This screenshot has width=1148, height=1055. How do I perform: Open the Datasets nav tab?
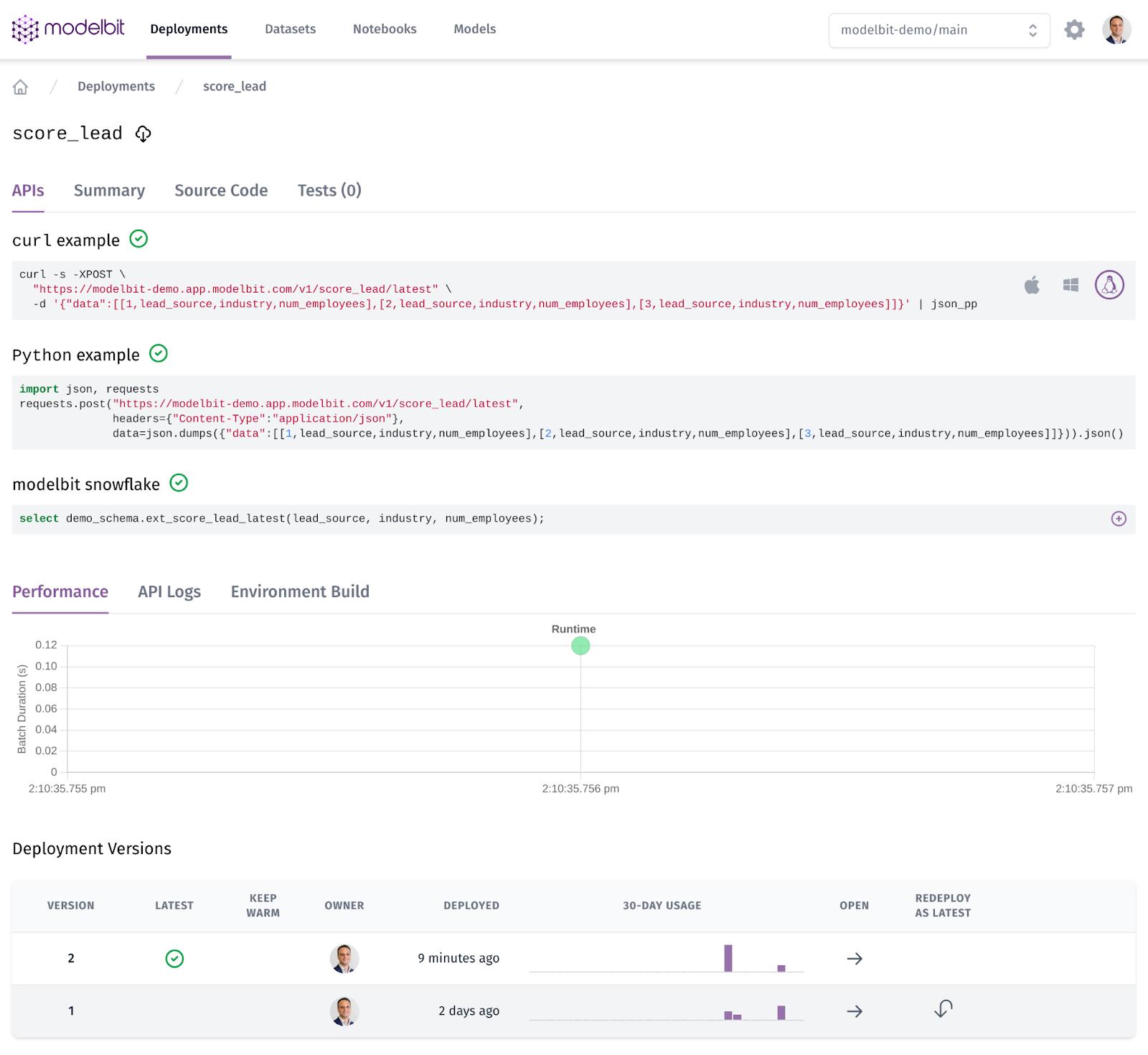pyautogui.click(x=290, y=29)
